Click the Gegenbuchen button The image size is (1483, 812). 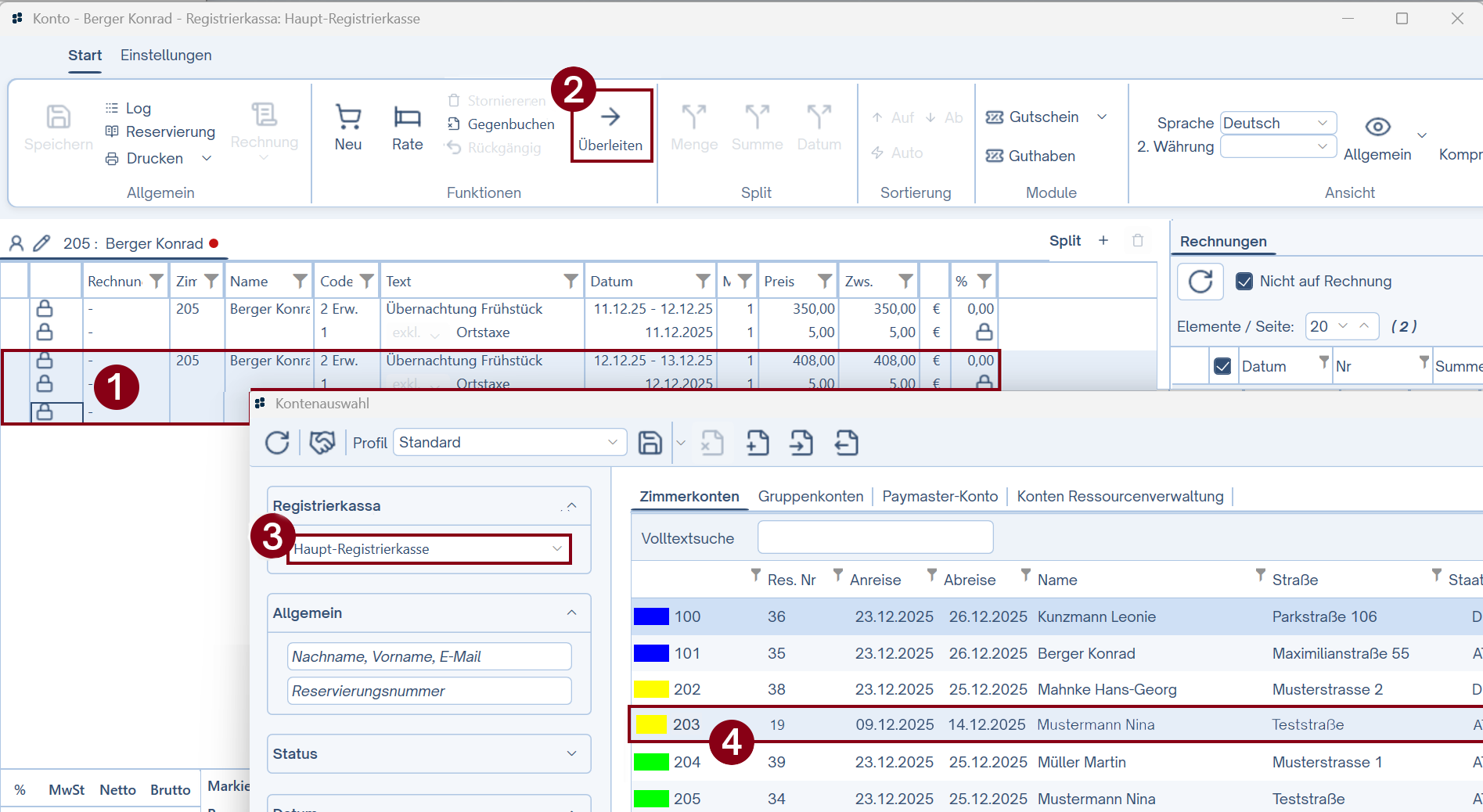502,124
